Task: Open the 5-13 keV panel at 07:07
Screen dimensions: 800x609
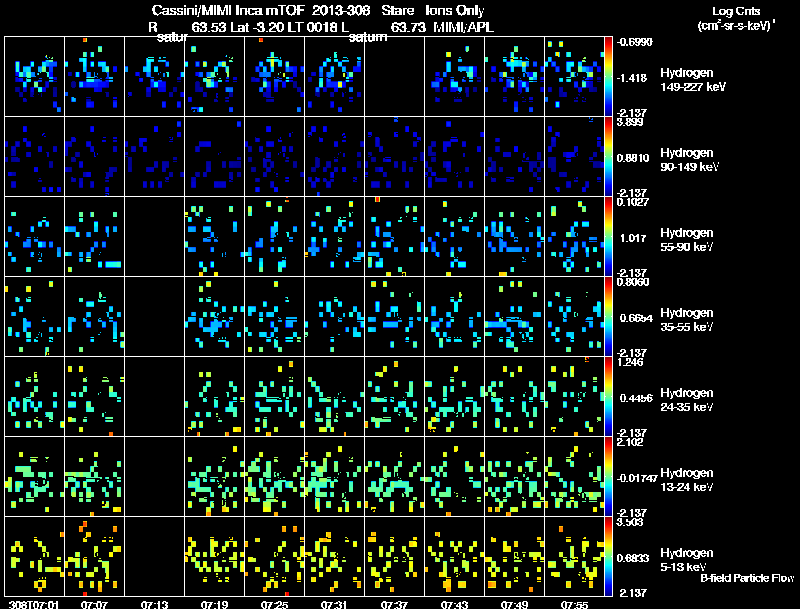Action: 94,556
